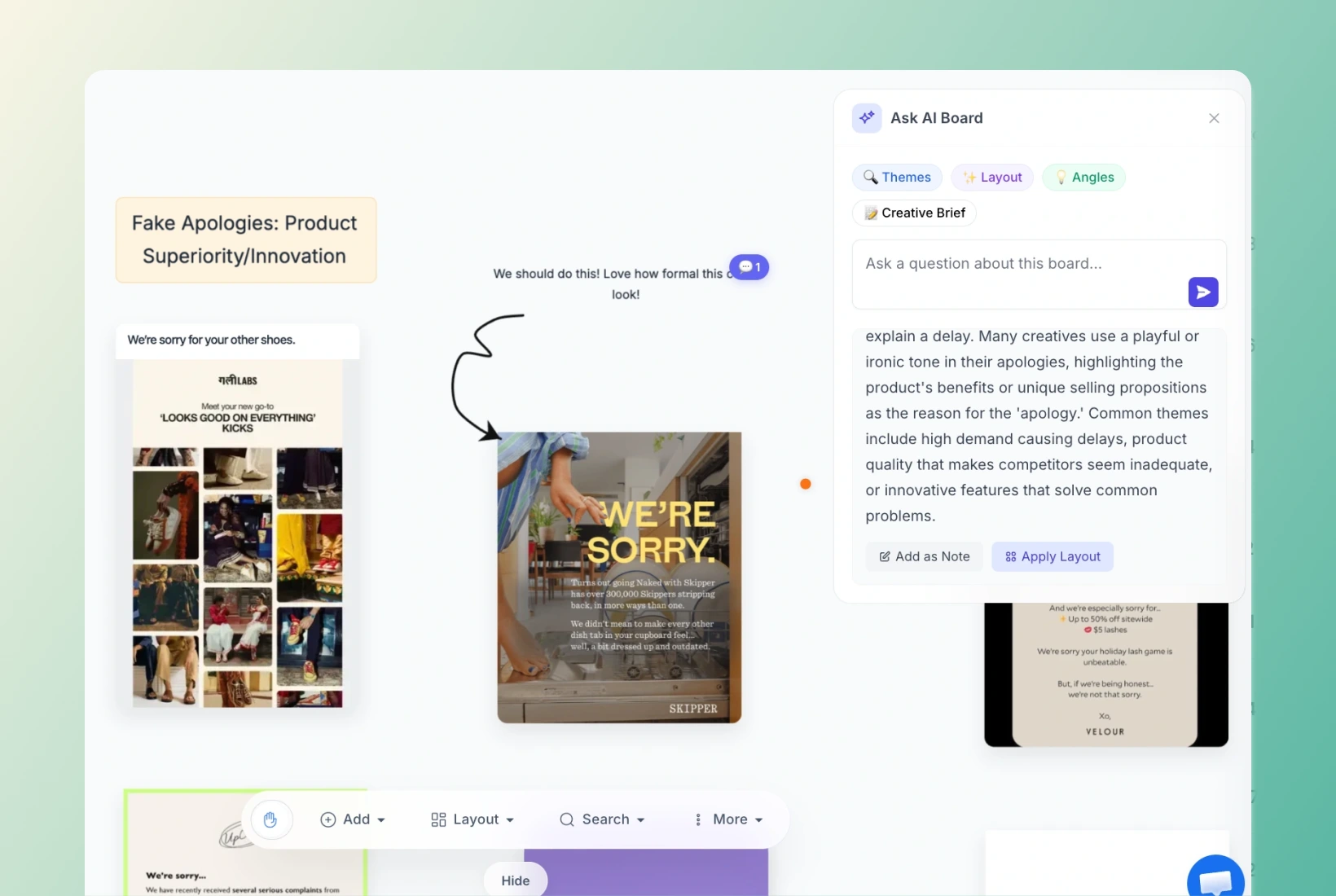Select the Angles suggestion chip
This screenshot has height=896, width=1336.
click(1083, 177)
